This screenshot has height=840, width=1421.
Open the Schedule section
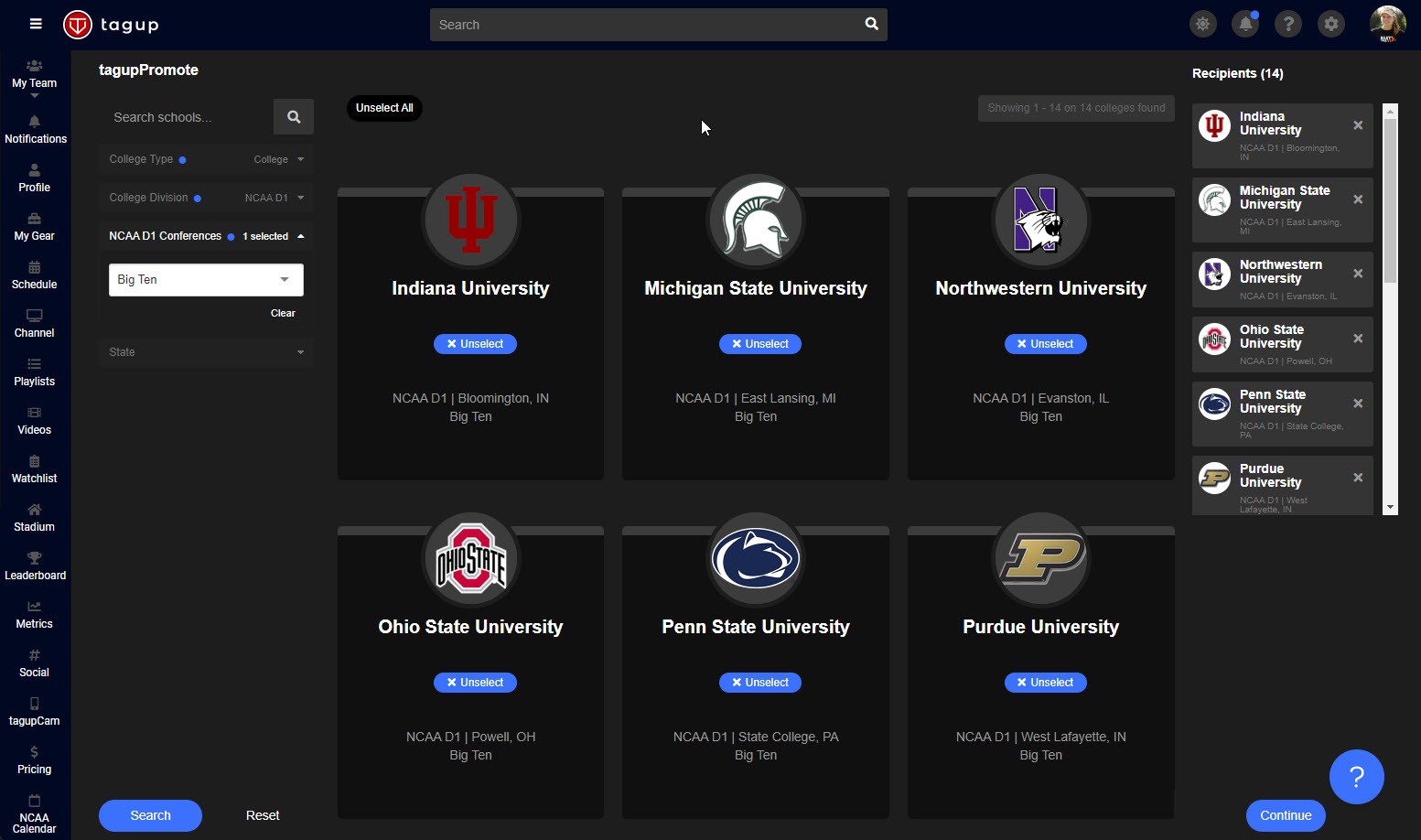(34, 276)
